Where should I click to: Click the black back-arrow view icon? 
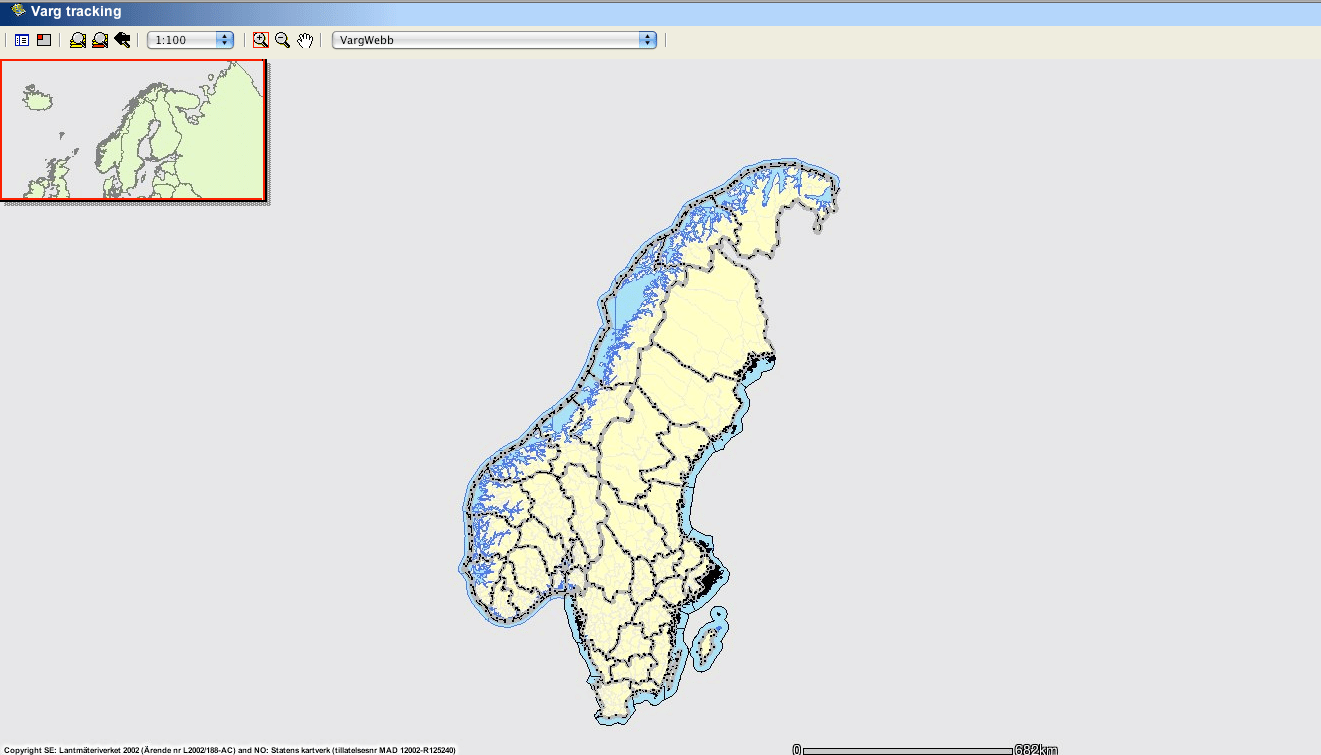tap(122, 40)
